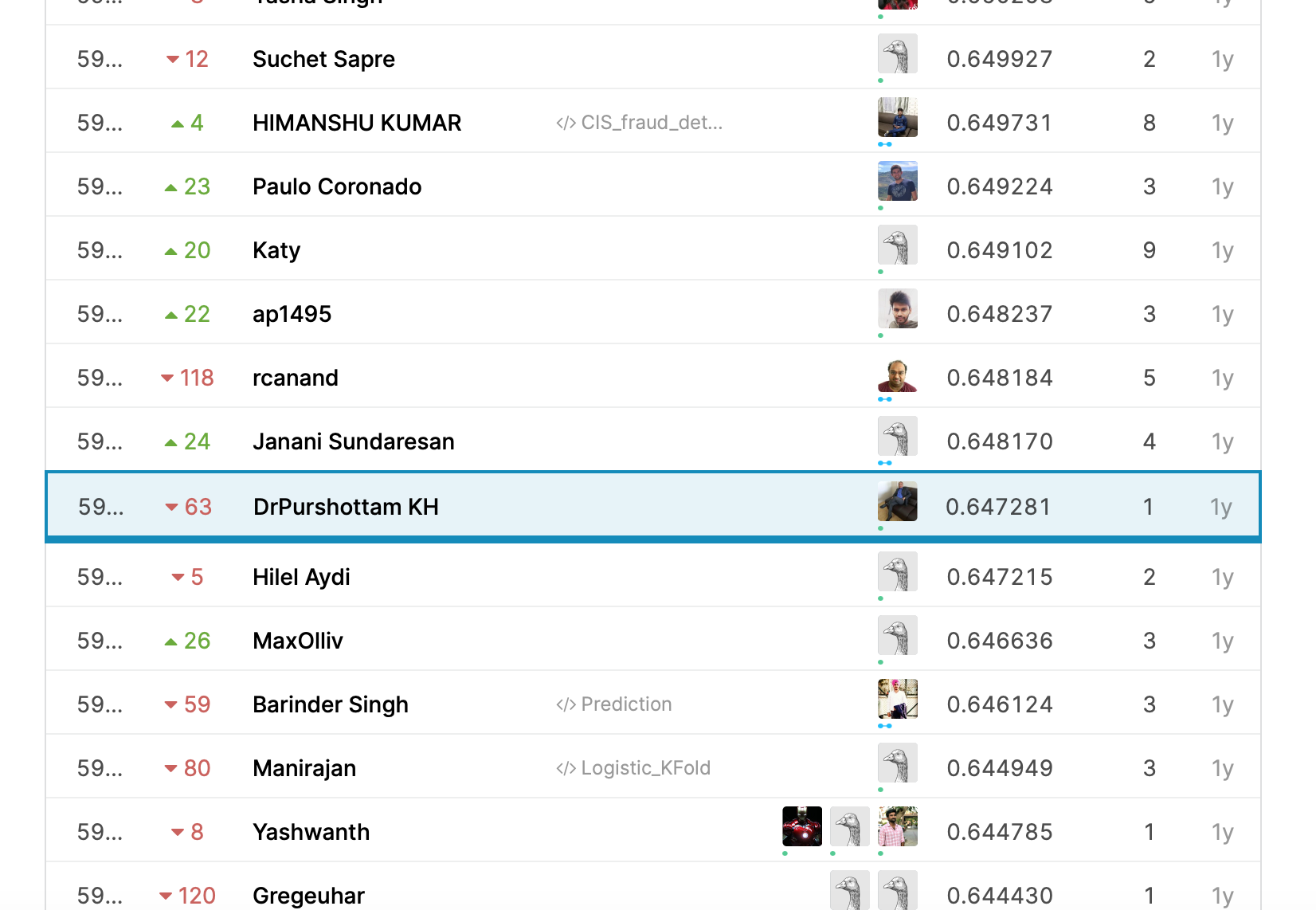Open the CIS_fraud_det... notebook link
Screen dimensions: 1316x910
(x=640, y=123)
